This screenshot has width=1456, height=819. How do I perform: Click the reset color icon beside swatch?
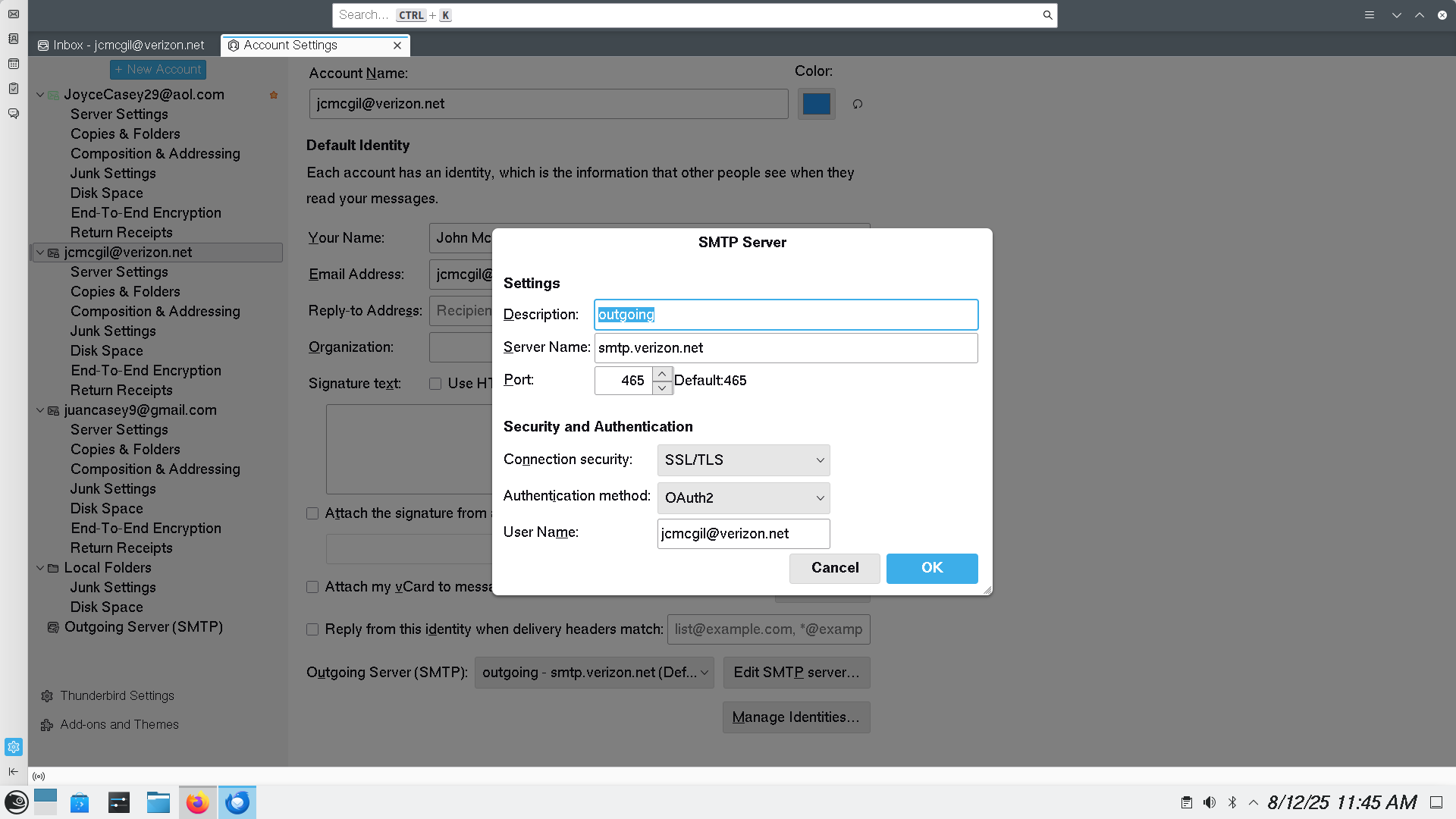857,104
